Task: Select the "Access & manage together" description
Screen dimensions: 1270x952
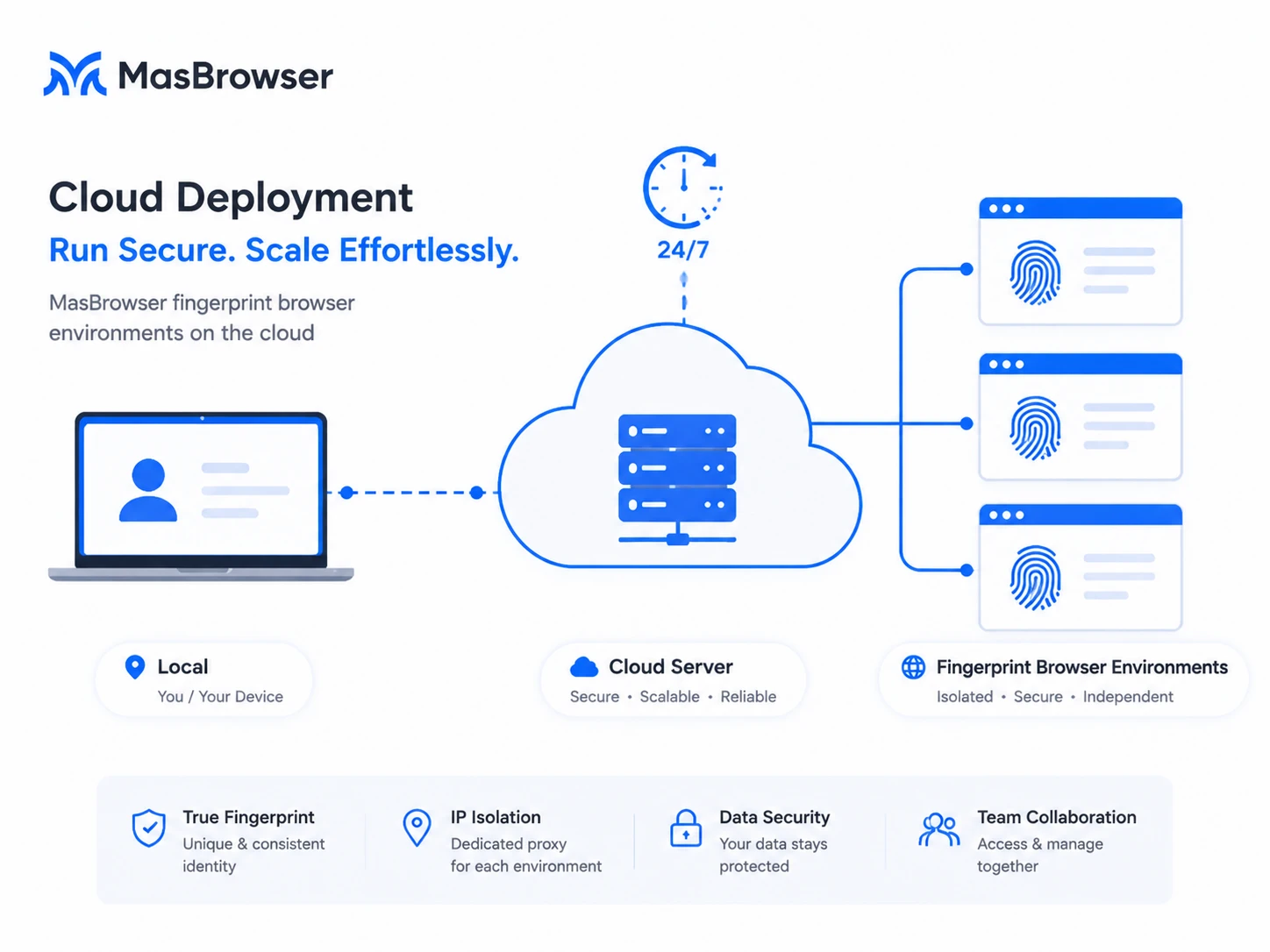Action: click(x=1040, y=855)
